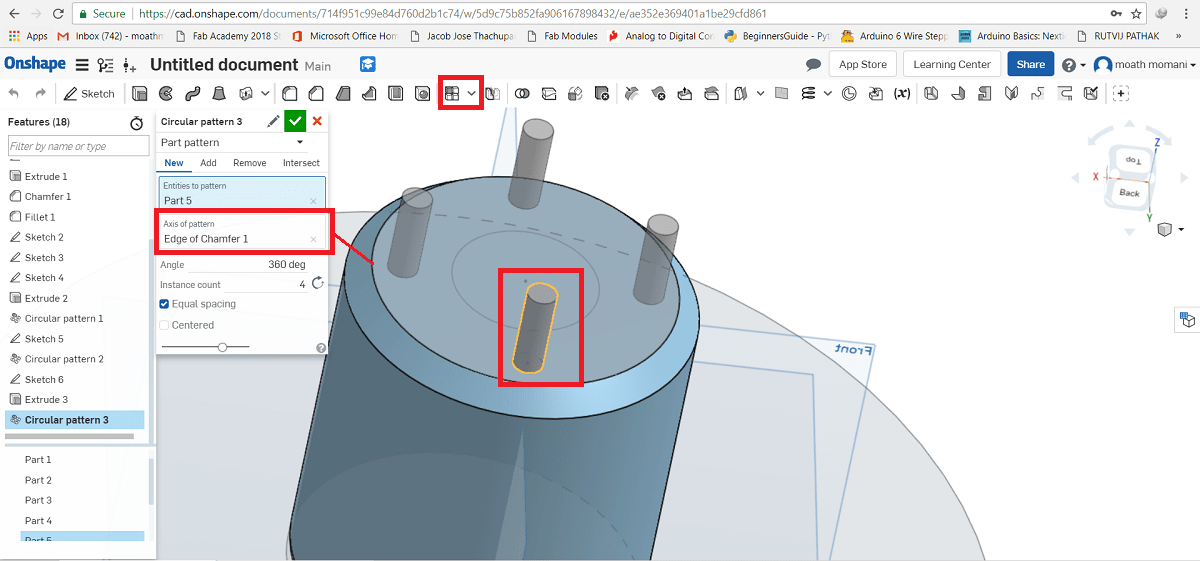Select the Rib tool

[369, 93]
